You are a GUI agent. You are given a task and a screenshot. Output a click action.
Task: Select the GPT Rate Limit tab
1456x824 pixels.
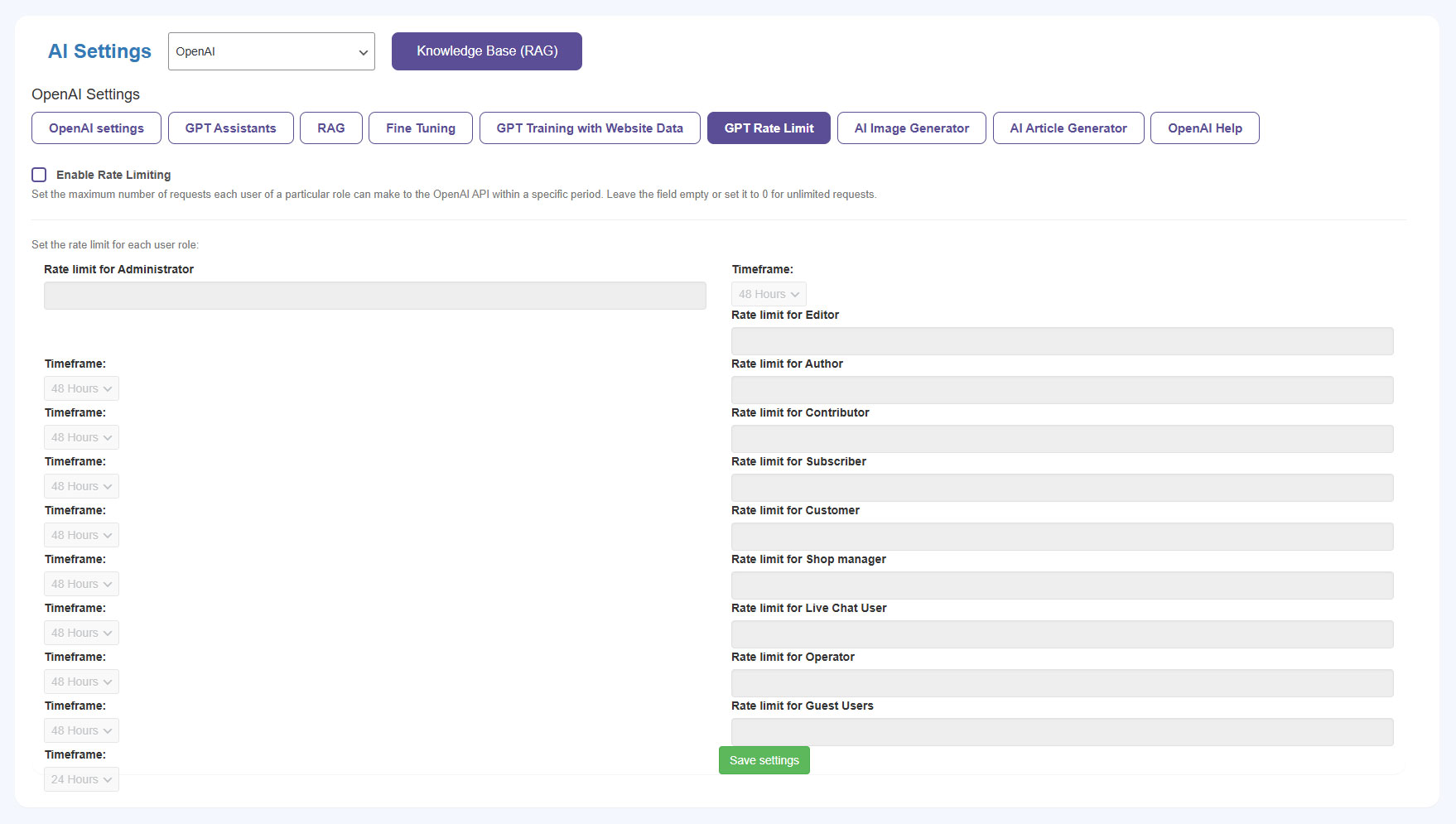(768, 128)
